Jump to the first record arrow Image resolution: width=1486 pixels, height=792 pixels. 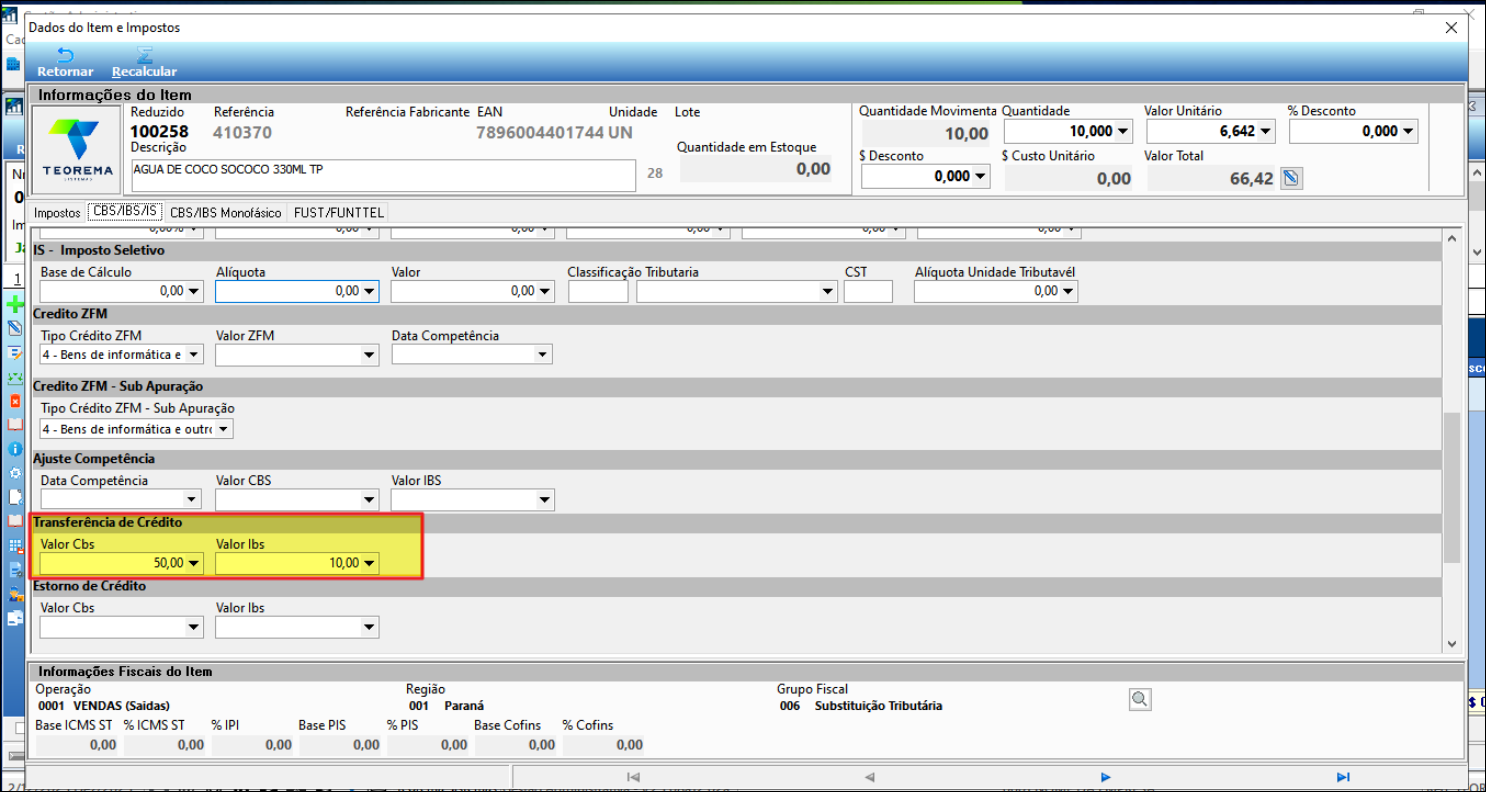pyautogui.click(x=633, y=777)
